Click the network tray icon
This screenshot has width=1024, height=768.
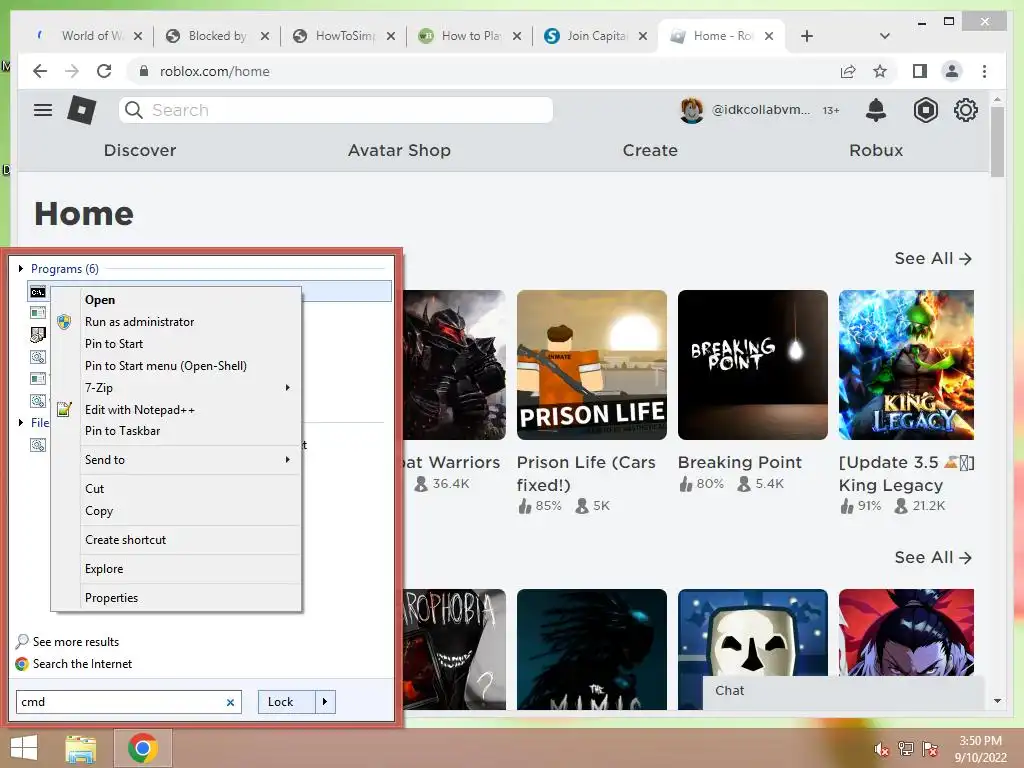(906, 749)
